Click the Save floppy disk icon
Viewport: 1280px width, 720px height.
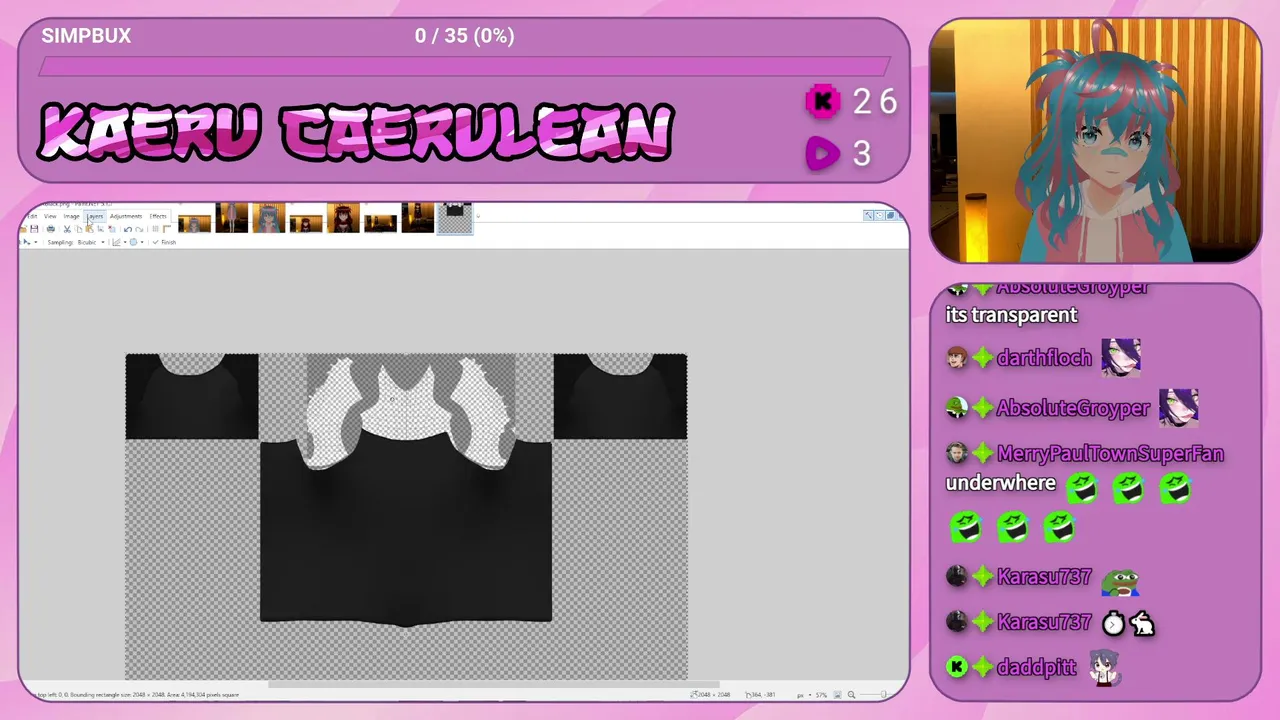click(34, 229)
